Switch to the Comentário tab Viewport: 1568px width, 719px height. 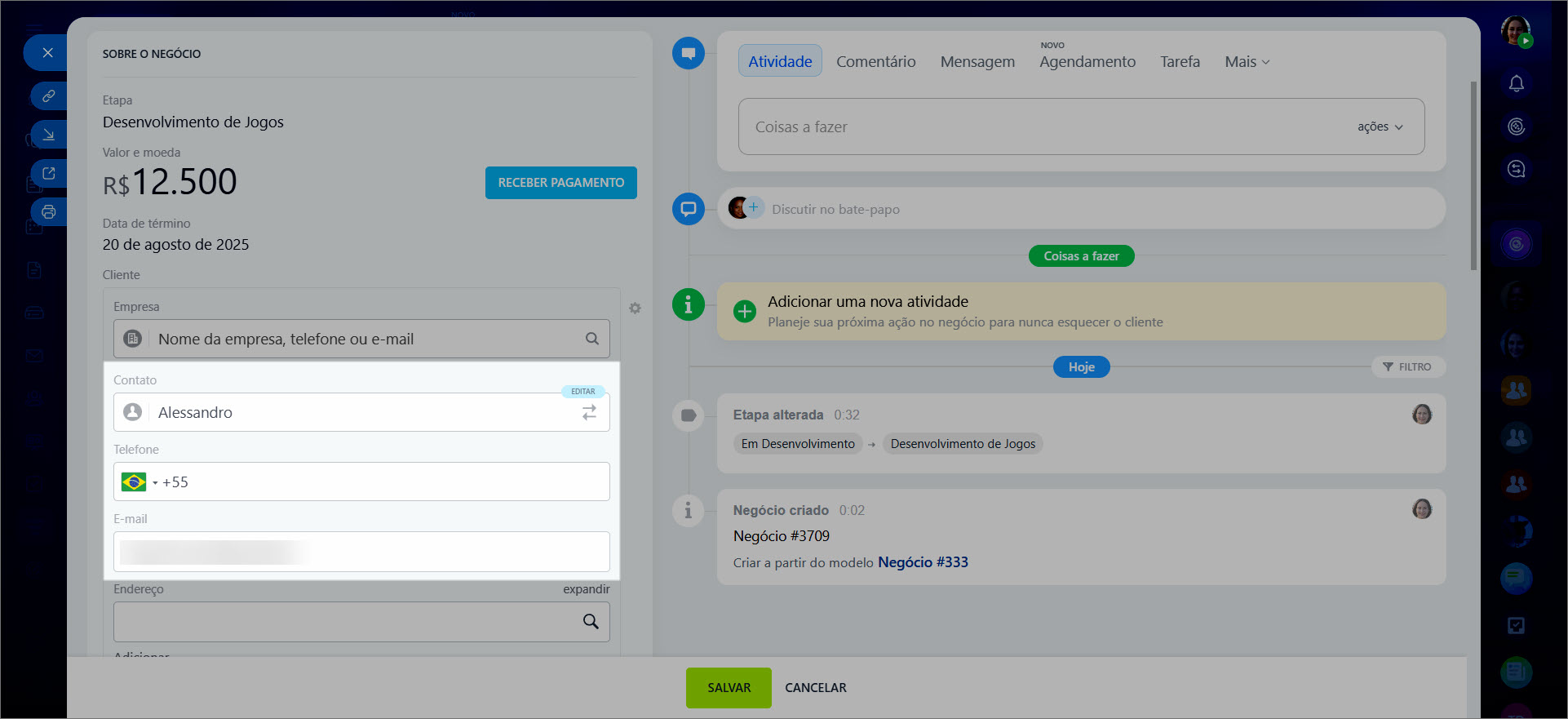tap(875, 62)
